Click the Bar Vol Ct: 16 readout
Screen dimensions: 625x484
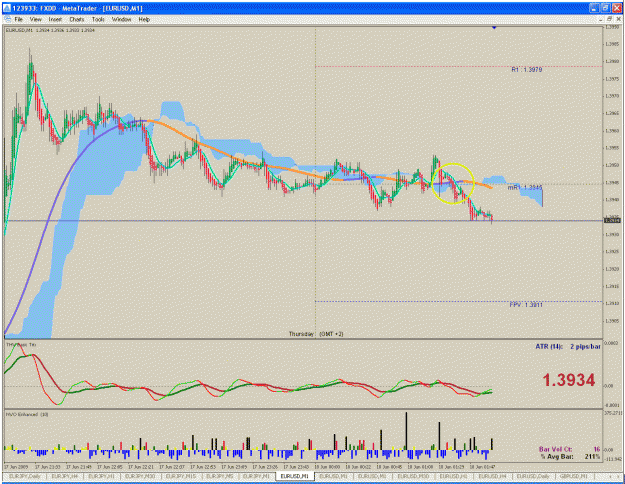[x=570, y=449]
